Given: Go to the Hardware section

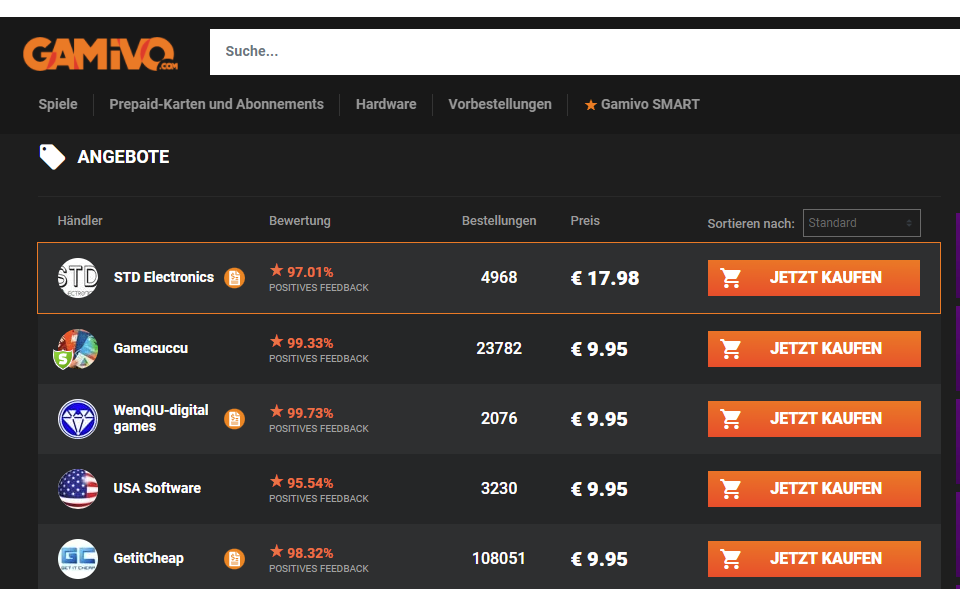Looking at the screenshot, I should 386,104.
